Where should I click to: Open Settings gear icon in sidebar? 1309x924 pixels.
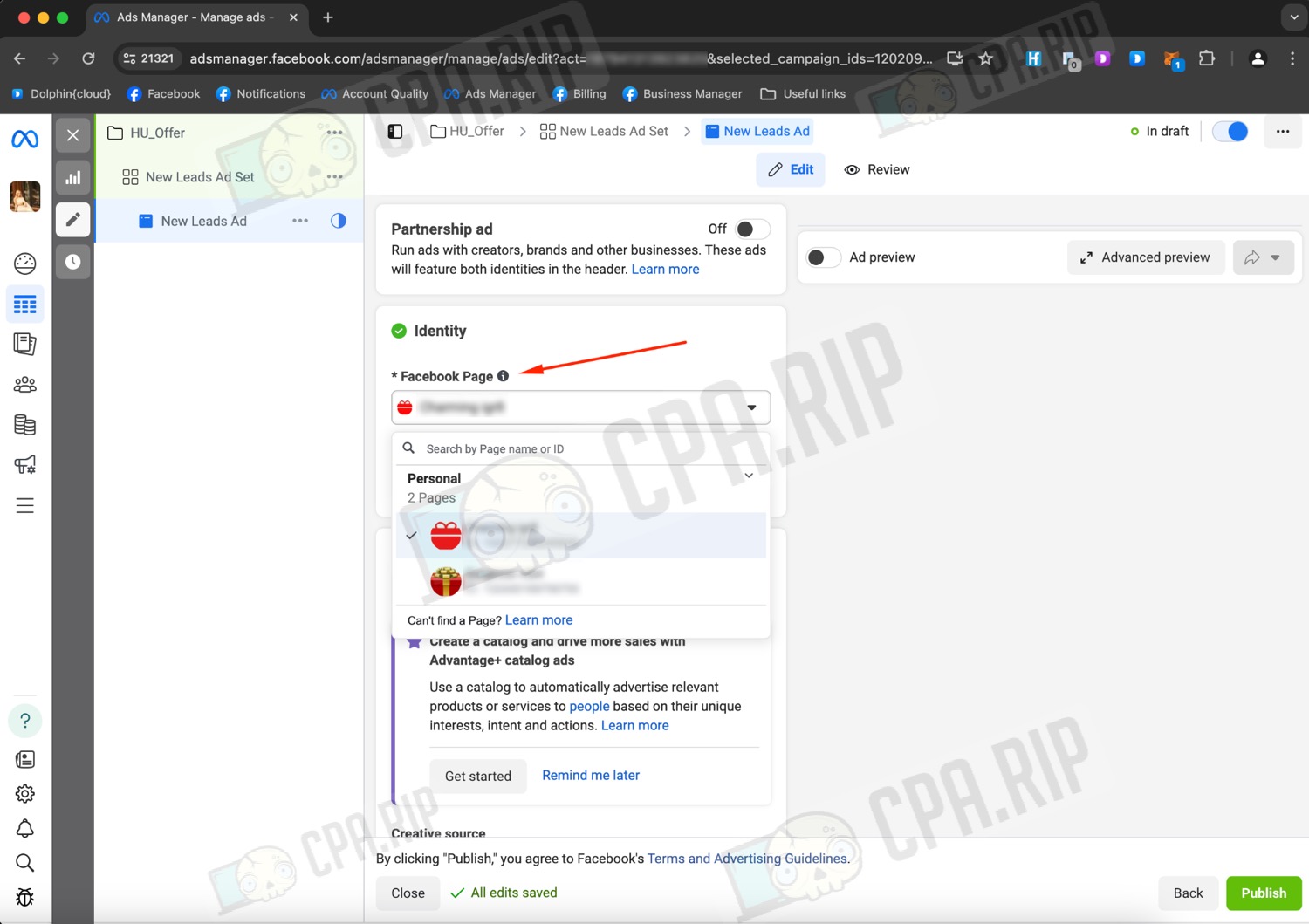point(24,794)
